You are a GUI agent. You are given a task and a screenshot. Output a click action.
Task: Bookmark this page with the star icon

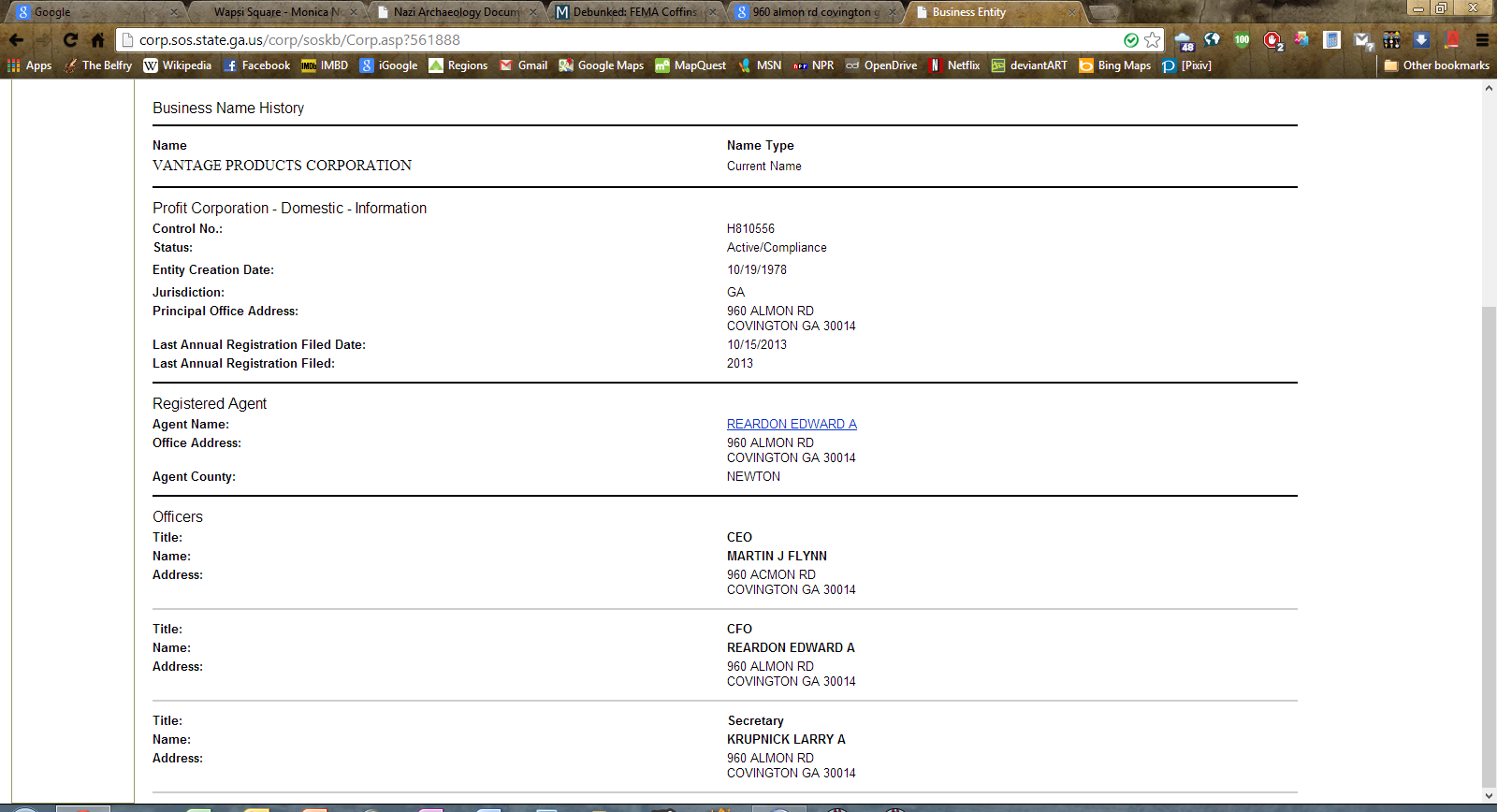[1153, 40]
